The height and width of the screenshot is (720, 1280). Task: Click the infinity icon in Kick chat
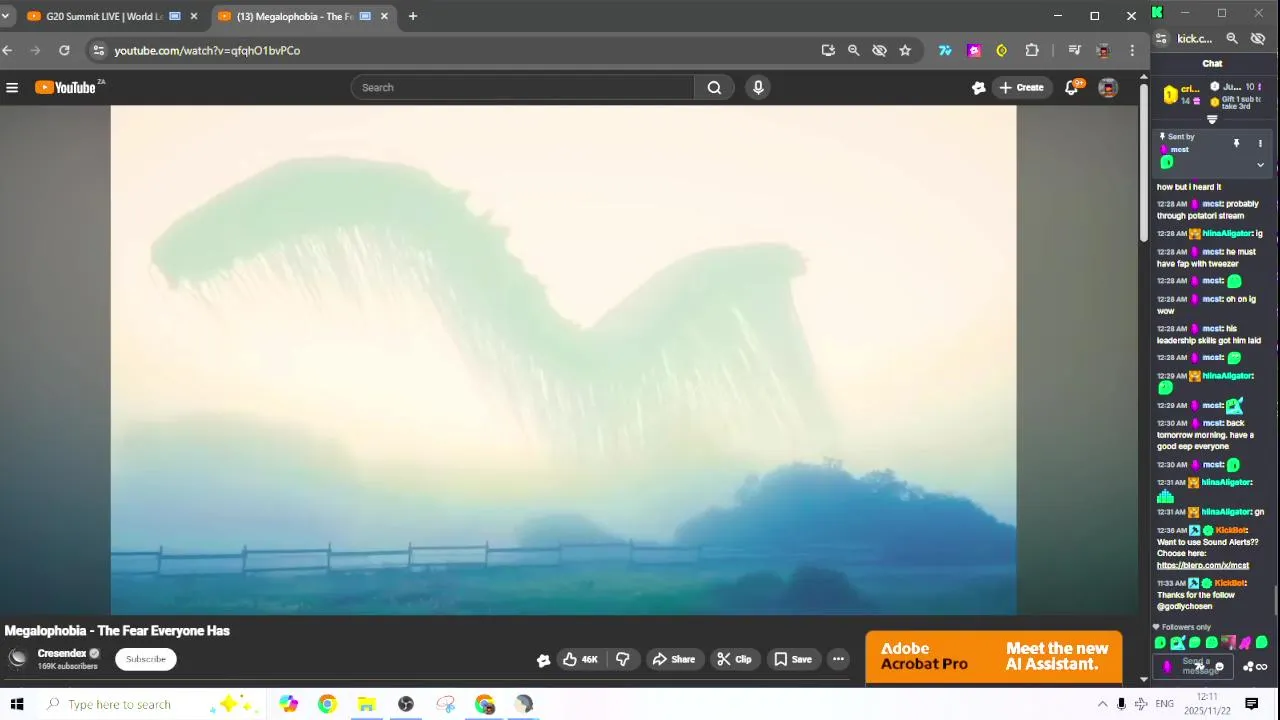pos(1261,667)
